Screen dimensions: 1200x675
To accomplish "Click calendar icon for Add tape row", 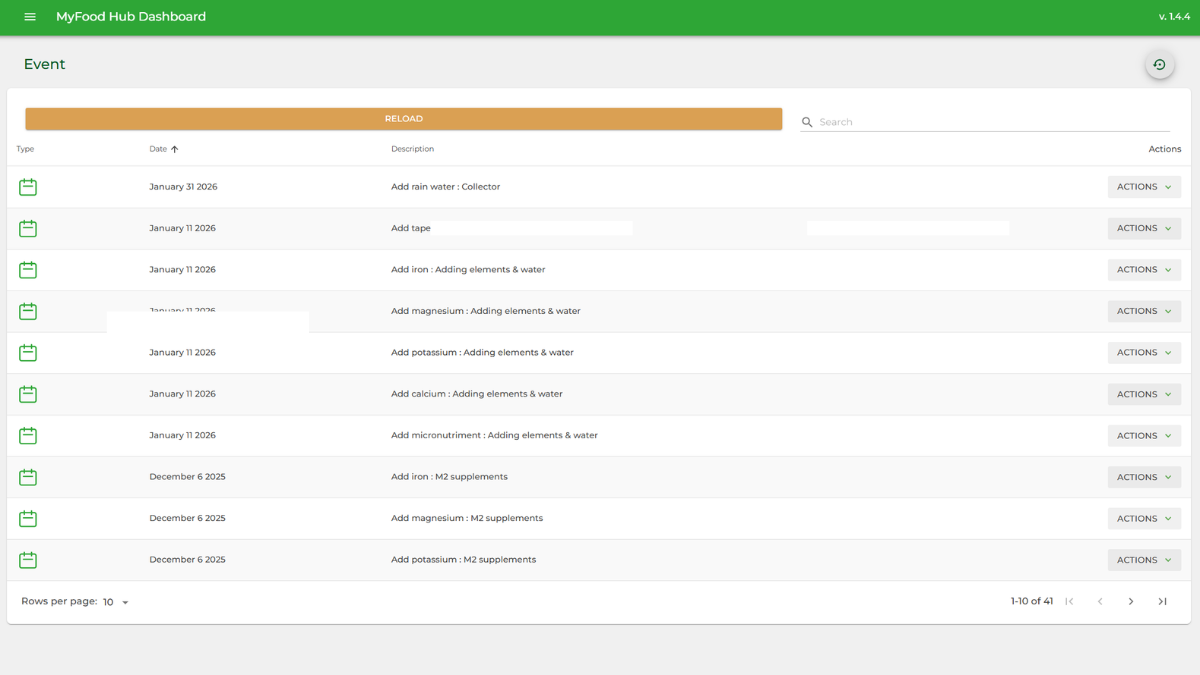I will click(28, 228).
